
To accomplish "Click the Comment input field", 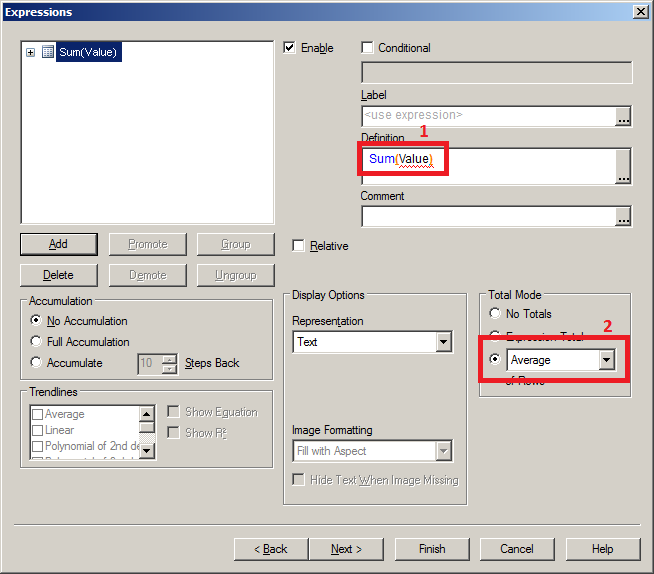I will pos(488,216).
